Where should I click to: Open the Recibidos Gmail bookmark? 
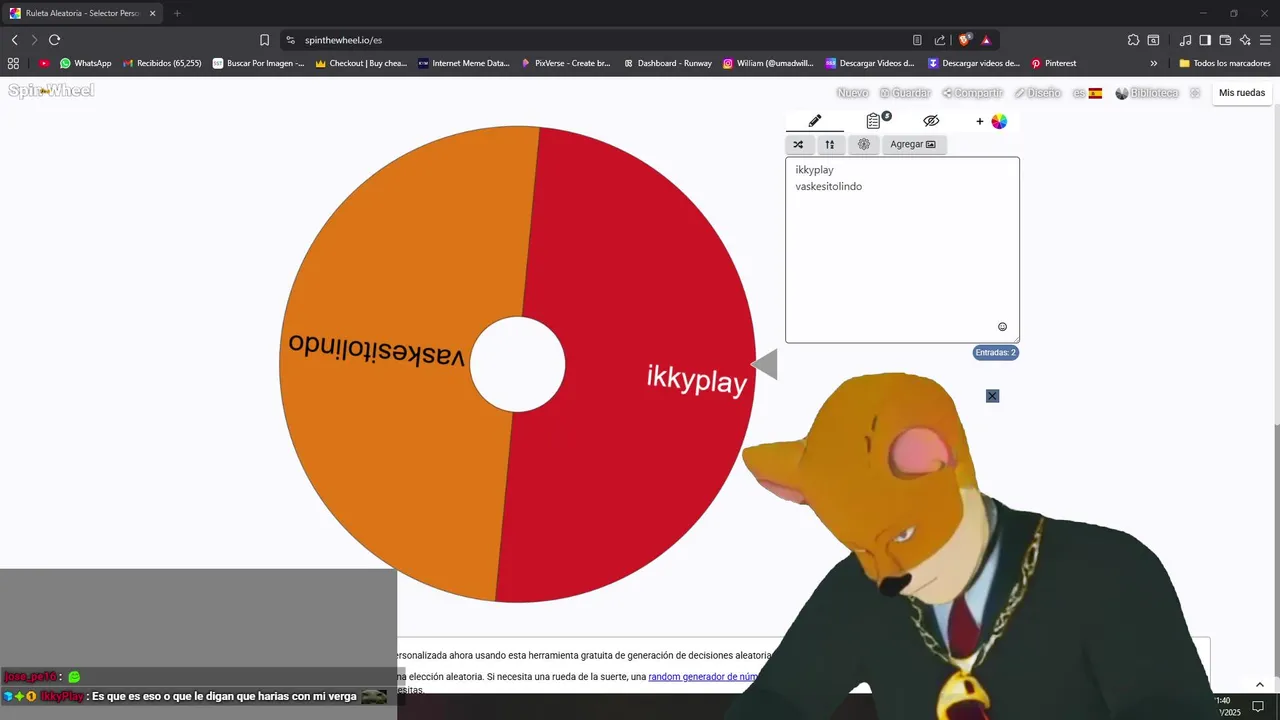pyautogui.click(x=162, y=63)
